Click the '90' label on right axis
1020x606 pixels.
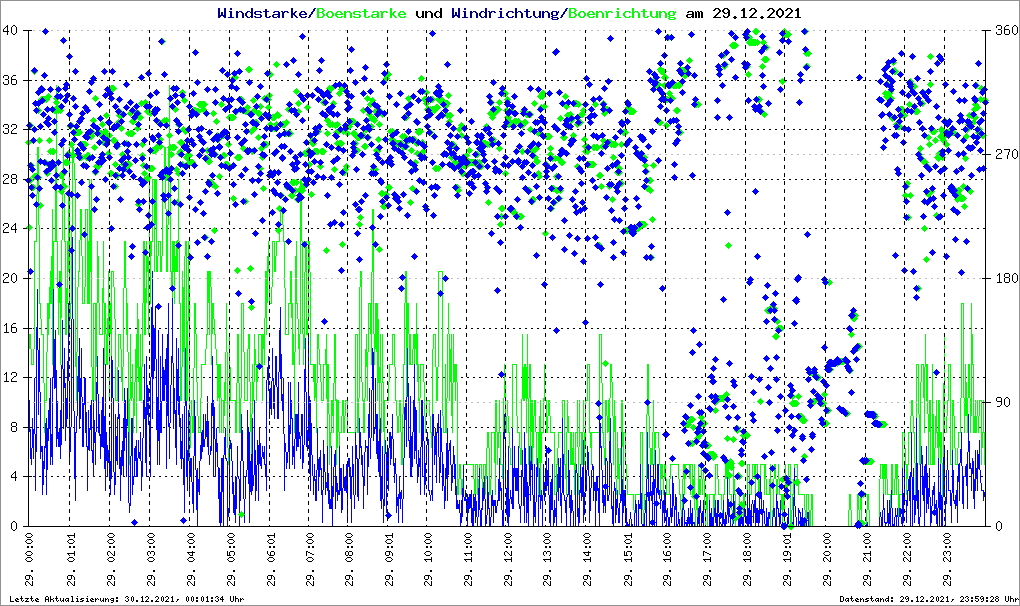coord(1000,403)
